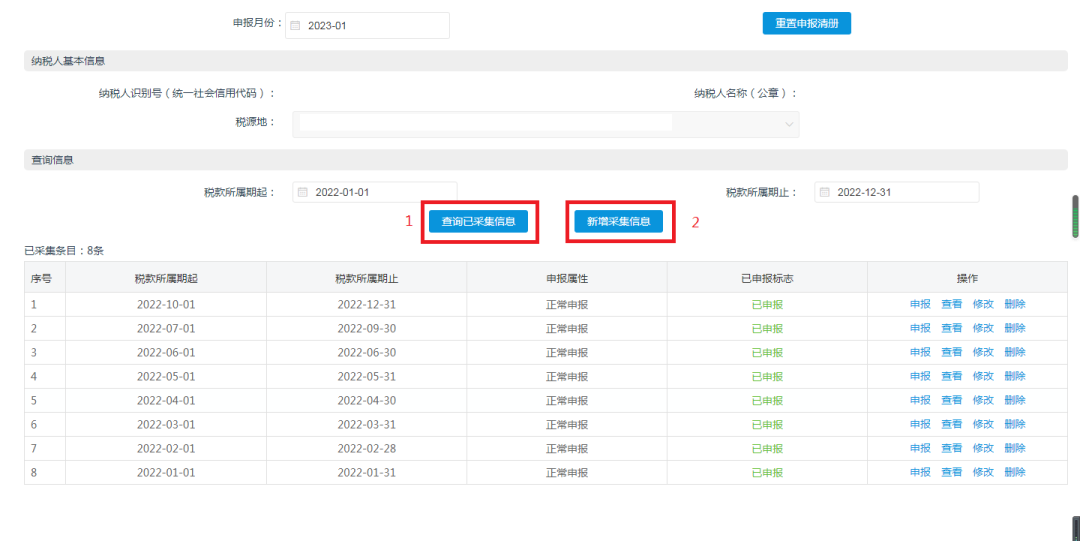This screenshot has width=1080, height=541.
Task: Click 修改 link in row 5
Action: [x=983, y=400]
